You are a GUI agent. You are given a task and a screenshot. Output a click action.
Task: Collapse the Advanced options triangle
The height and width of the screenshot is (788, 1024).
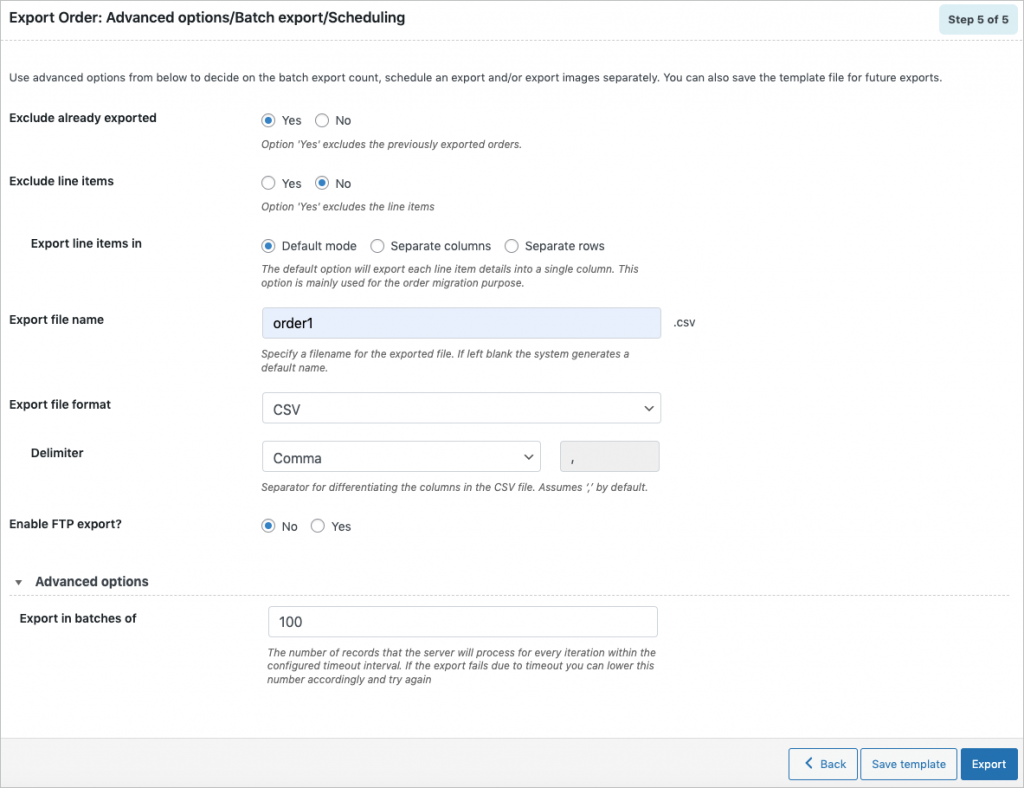19,582
